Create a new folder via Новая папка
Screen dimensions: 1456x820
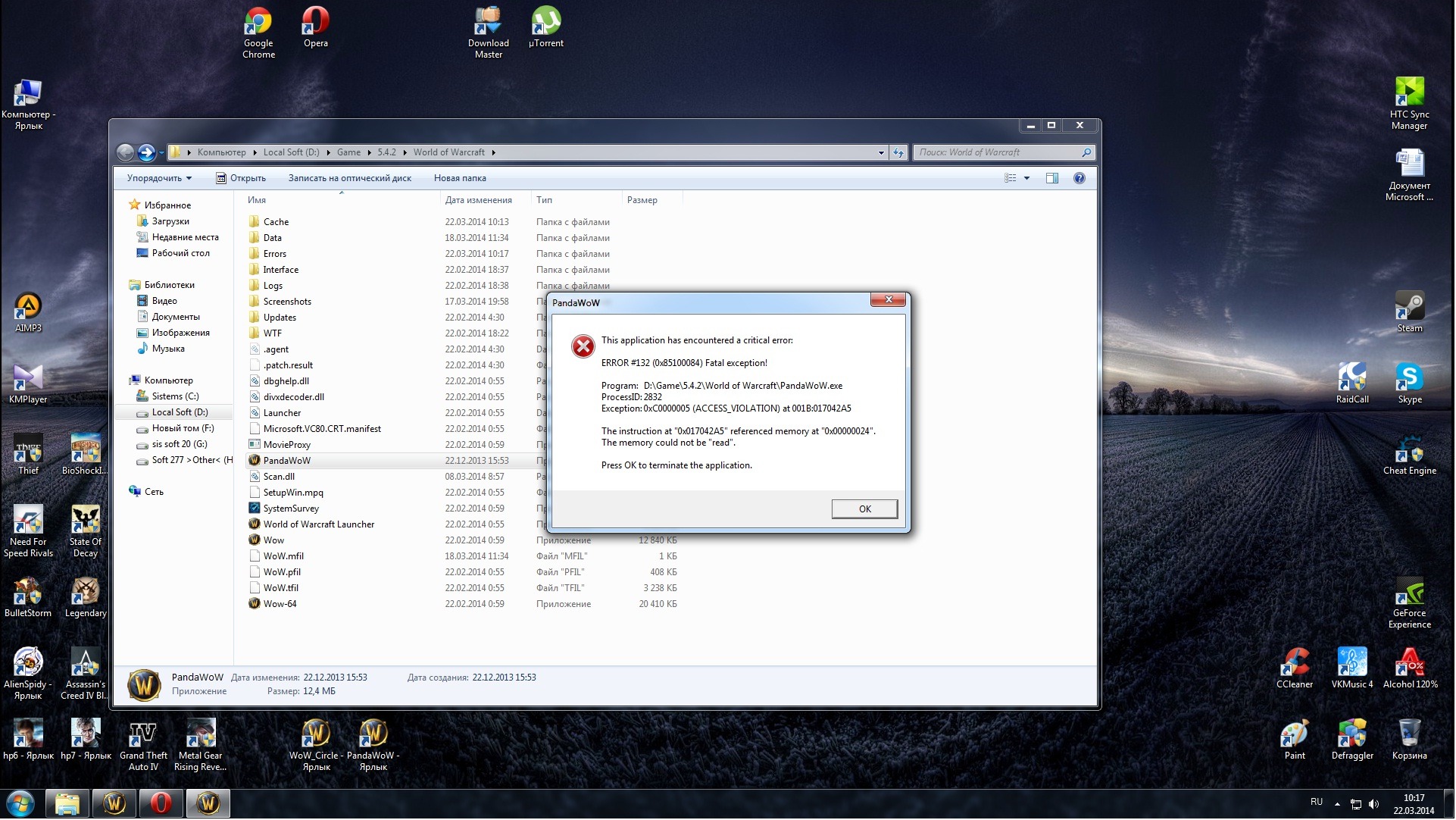(460, 178)
